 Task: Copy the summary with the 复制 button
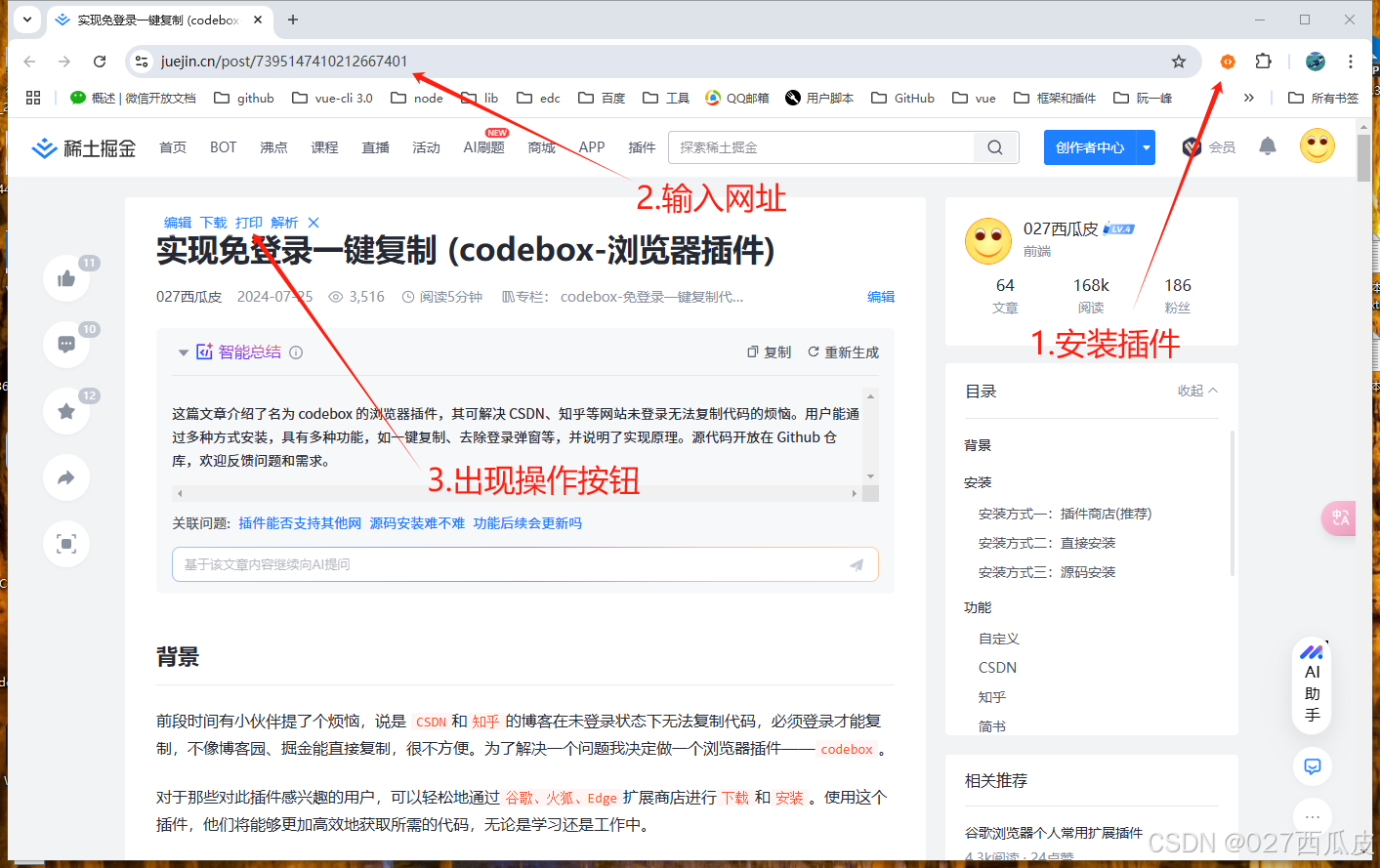[769, 351]
